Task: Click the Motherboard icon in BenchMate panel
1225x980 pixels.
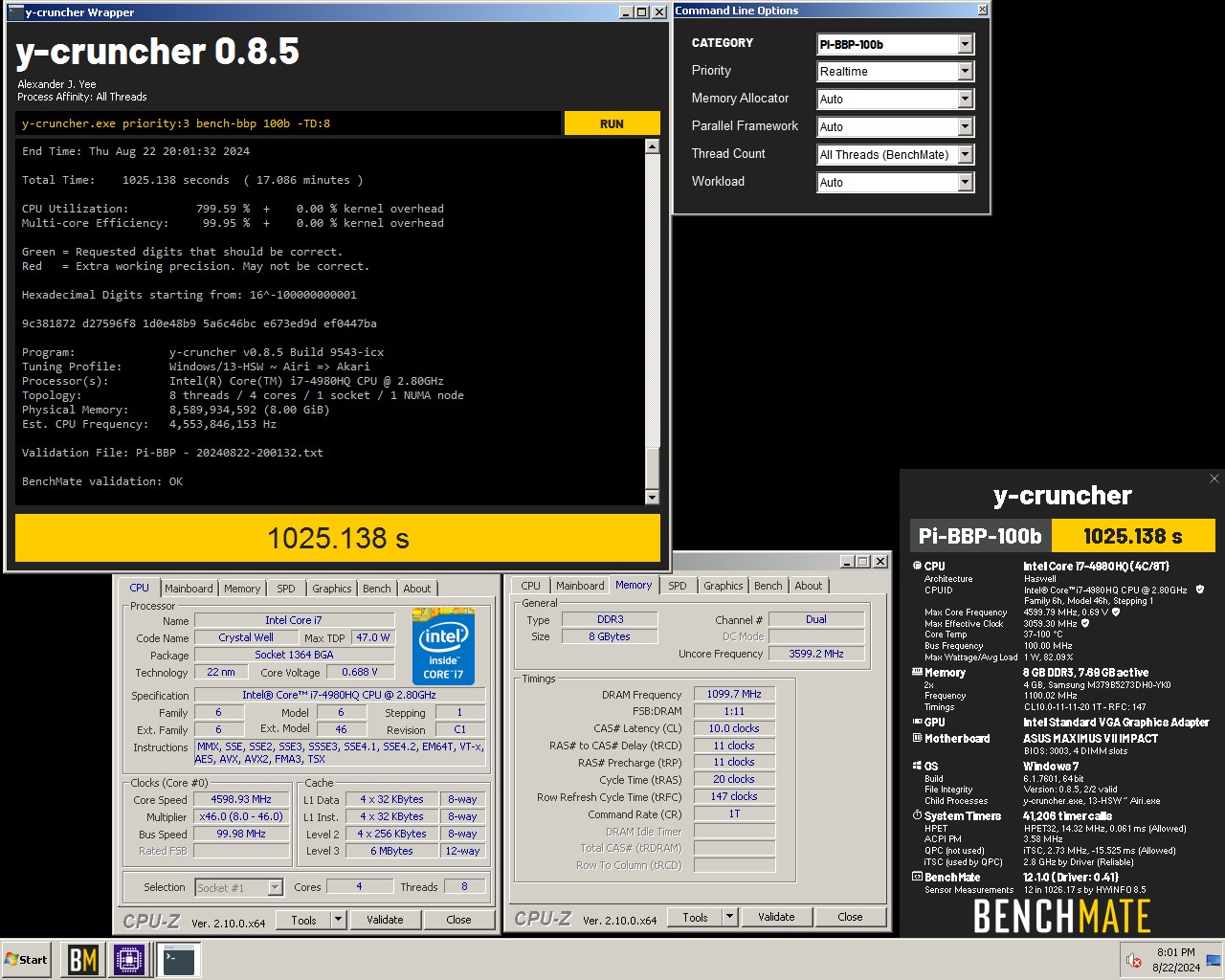Action: [x=917, y=738]
